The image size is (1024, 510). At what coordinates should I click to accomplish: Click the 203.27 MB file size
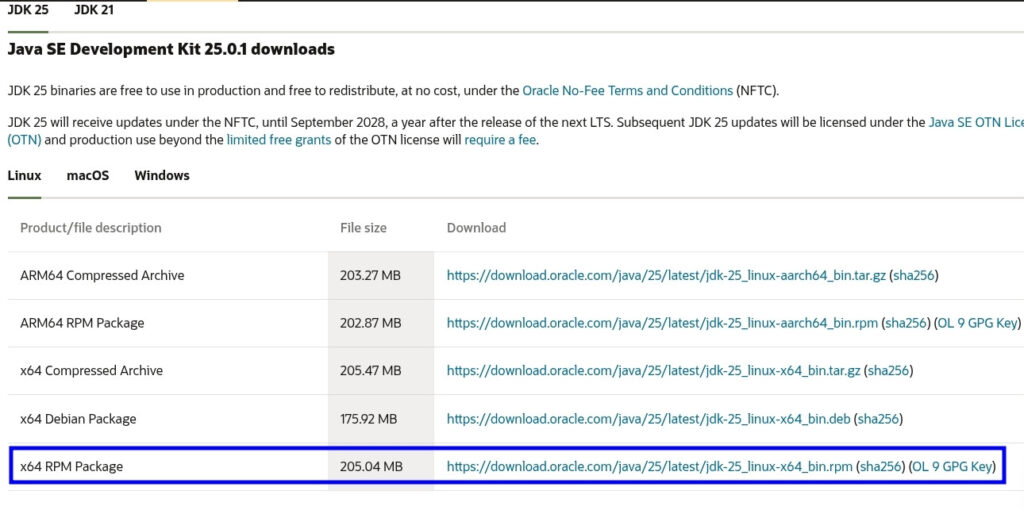coord(370,276)
